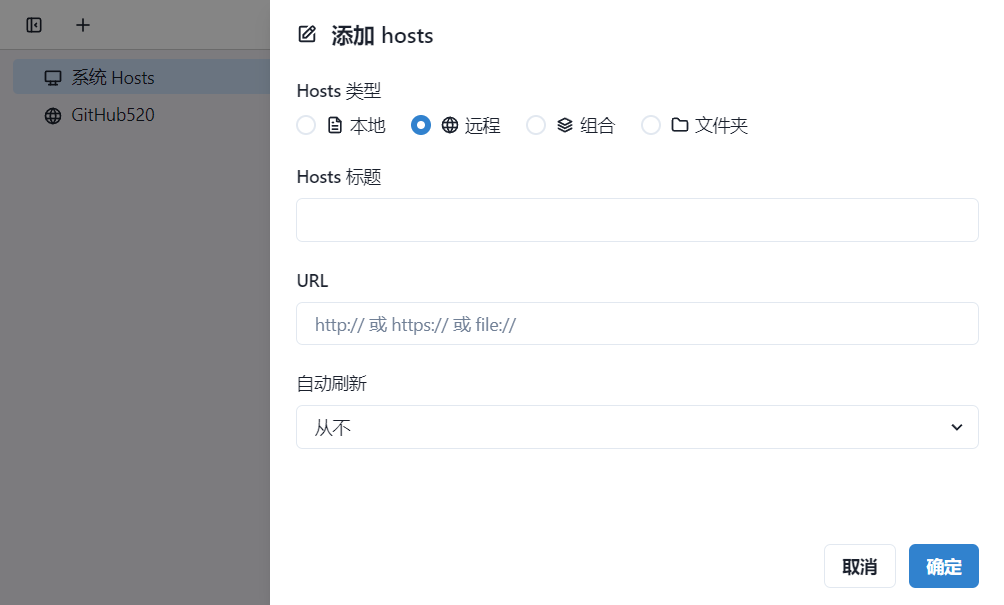Click the folder icon for 文件夹
This screenshot has height=605, width=1004.
point(680,125)
